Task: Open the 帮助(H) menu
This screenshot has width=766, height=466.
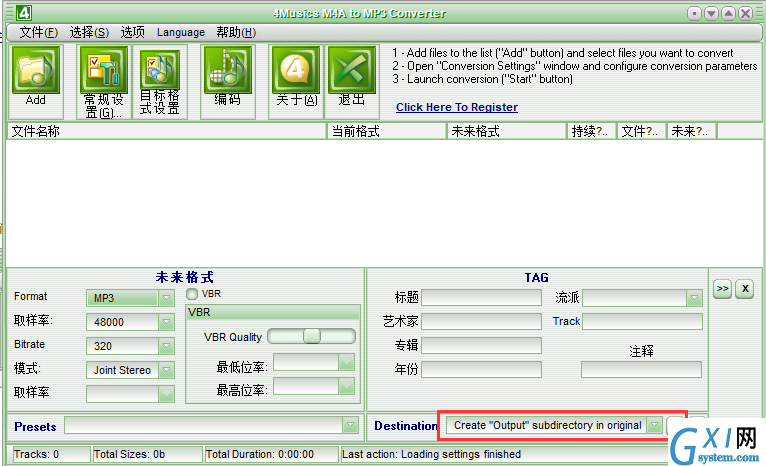Action: pyautogui.click(x=236, y=32)
